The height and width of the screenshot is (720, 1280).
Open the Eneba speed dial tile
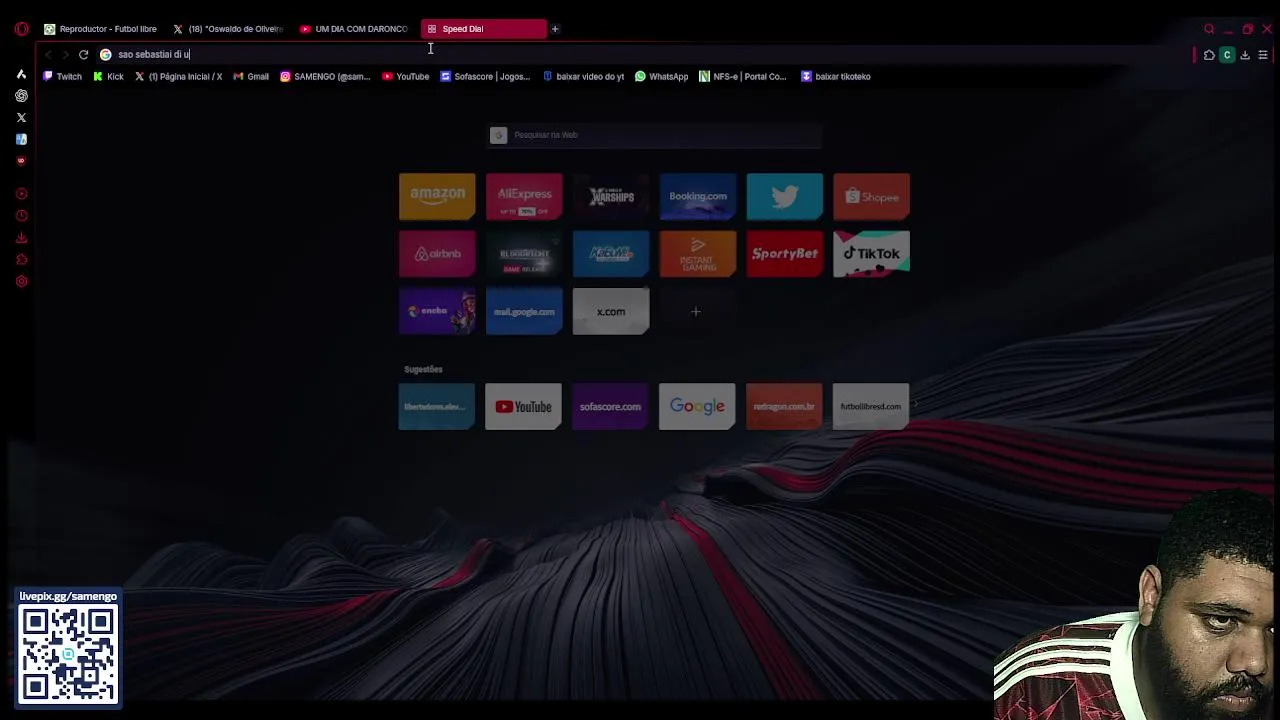click(x=437, y=312)
